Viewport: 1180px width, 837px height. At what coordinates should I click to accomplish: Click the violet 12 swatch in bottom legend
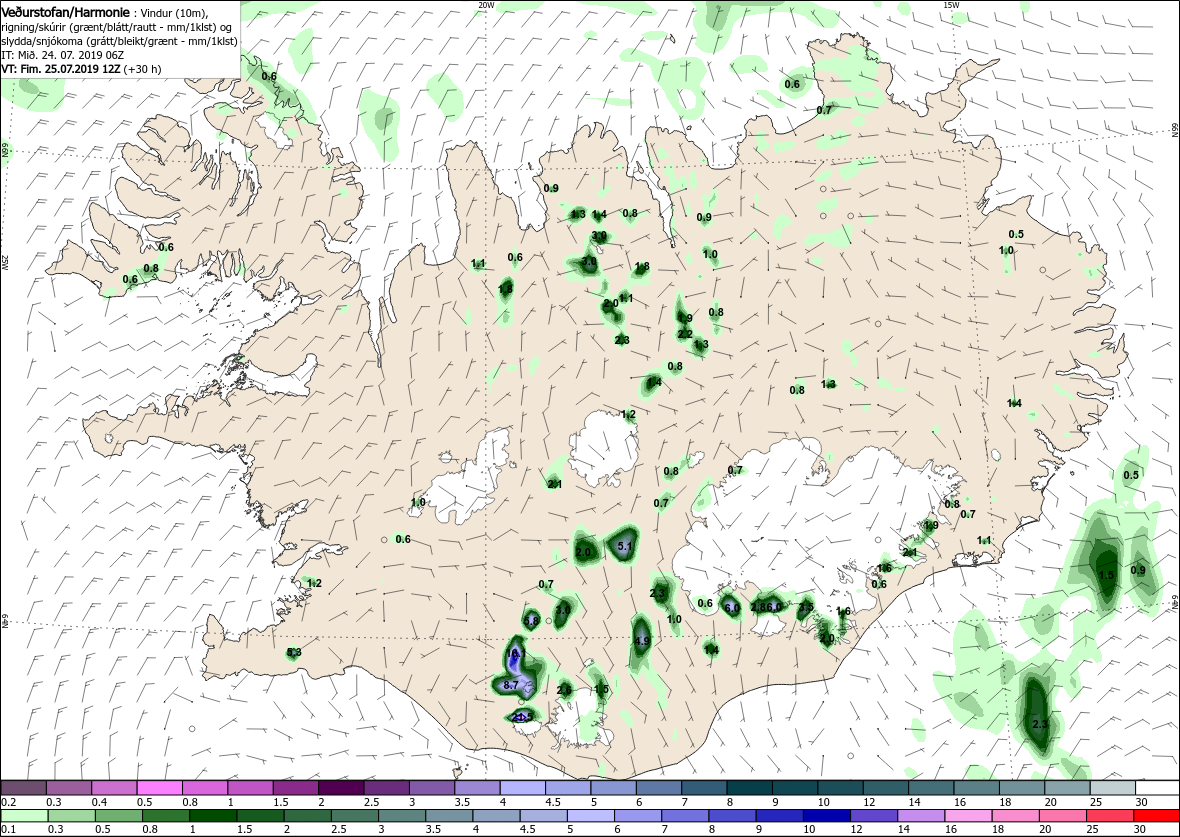[874, 817]
